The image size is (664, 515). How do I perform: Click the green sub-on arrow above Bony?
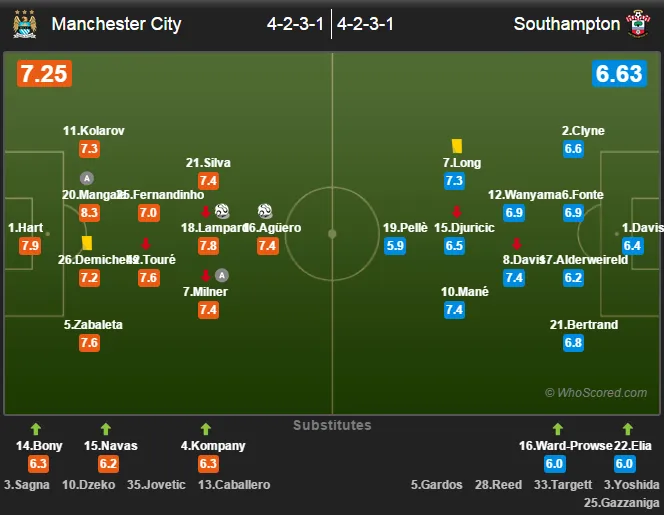[x=36, y=429]
